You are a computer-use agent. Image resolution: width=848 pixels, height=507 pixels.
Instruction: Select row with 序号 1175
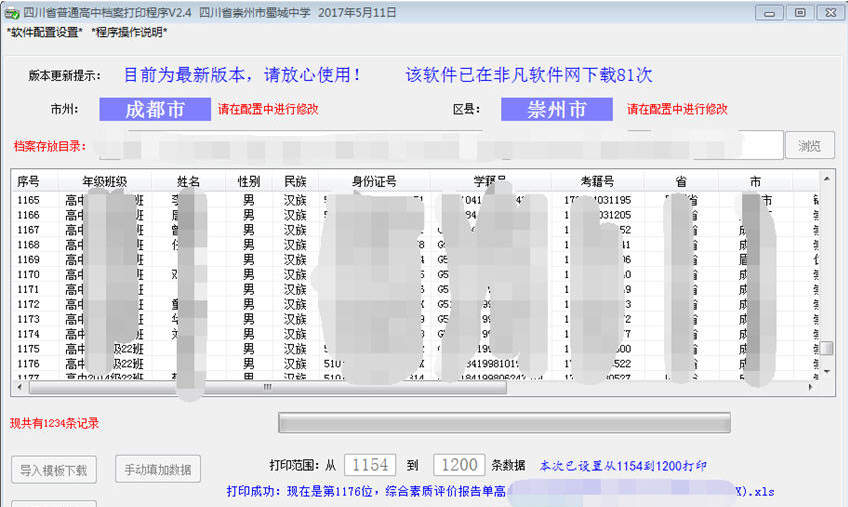click(415, 349)
